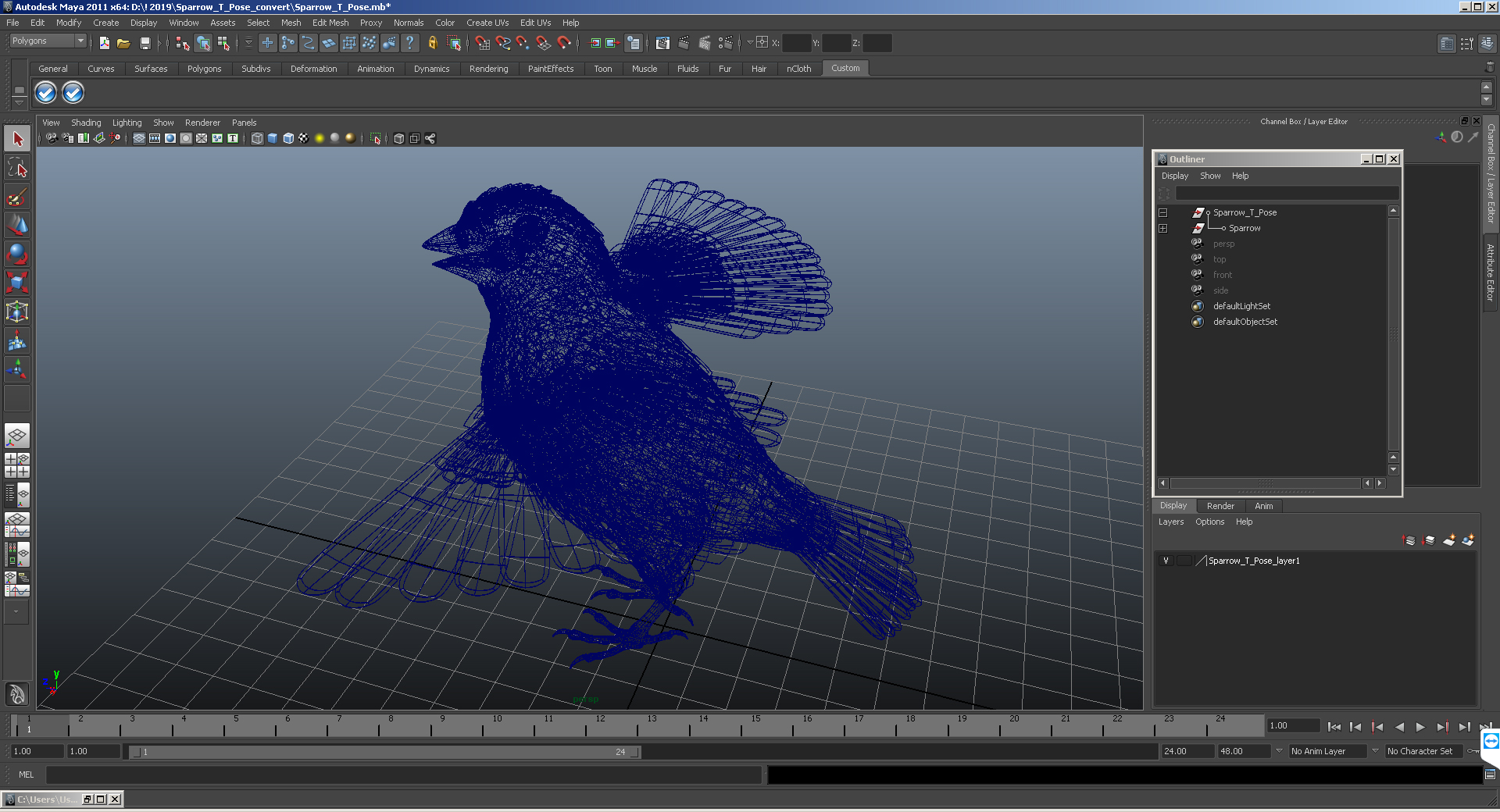Click first checkmark shelf button in Custom shelf
Image resolution: width=1500 pixels, height=812 pixels.
click(x=46, y=93)
